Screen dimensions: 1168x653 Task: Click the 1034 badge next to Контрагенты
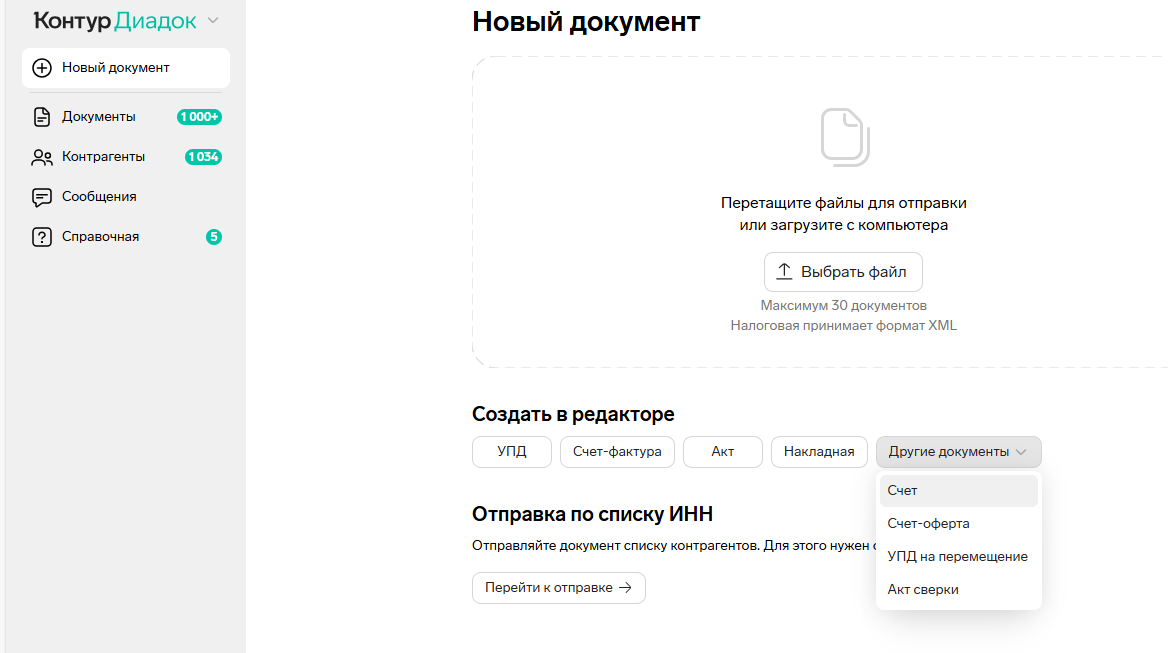(x=203, y=157)
